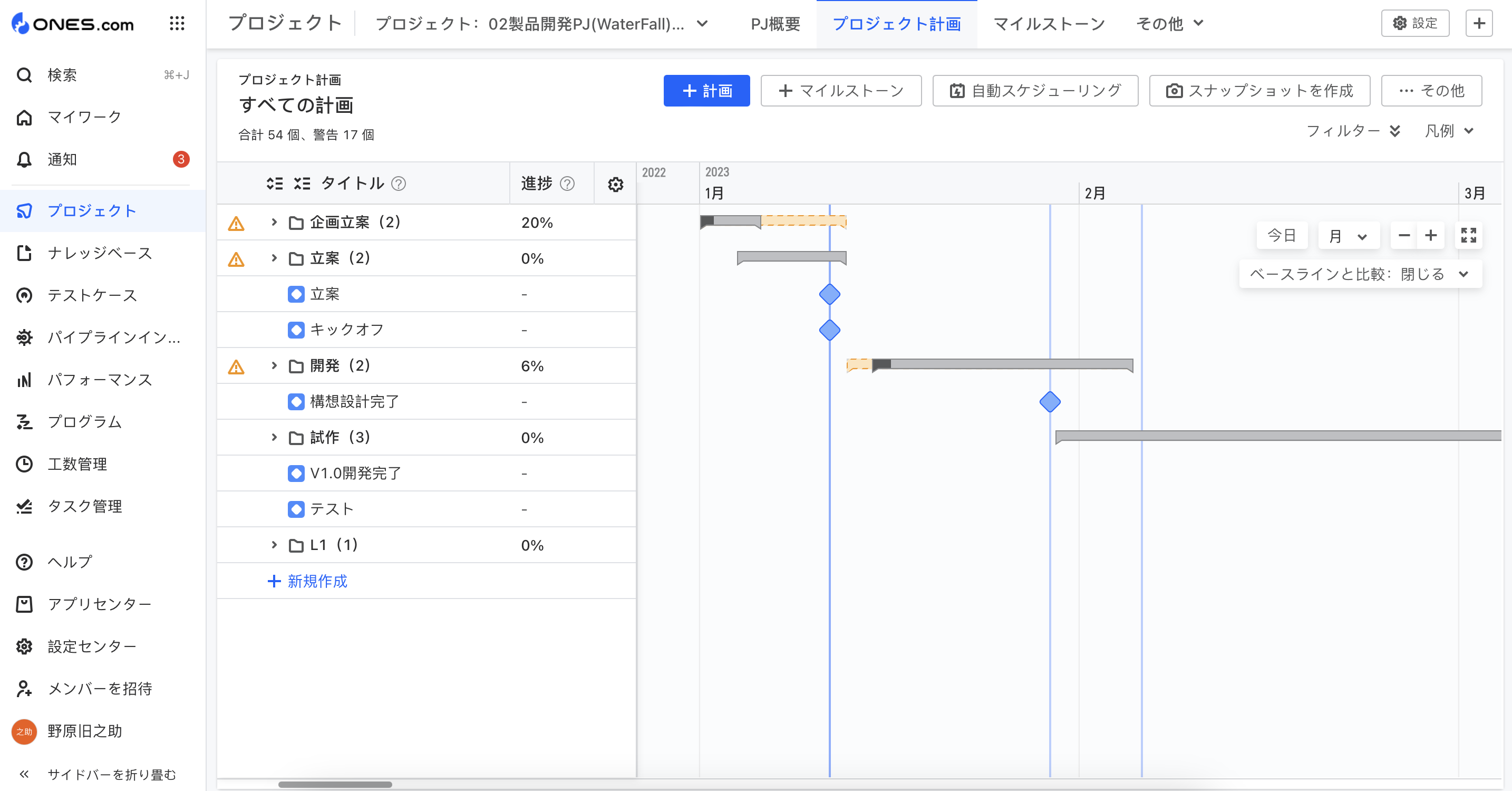This screenshot has width=1512, height=791.
Task: Zoom out timeline with minus button
Action: point(1404,236)
